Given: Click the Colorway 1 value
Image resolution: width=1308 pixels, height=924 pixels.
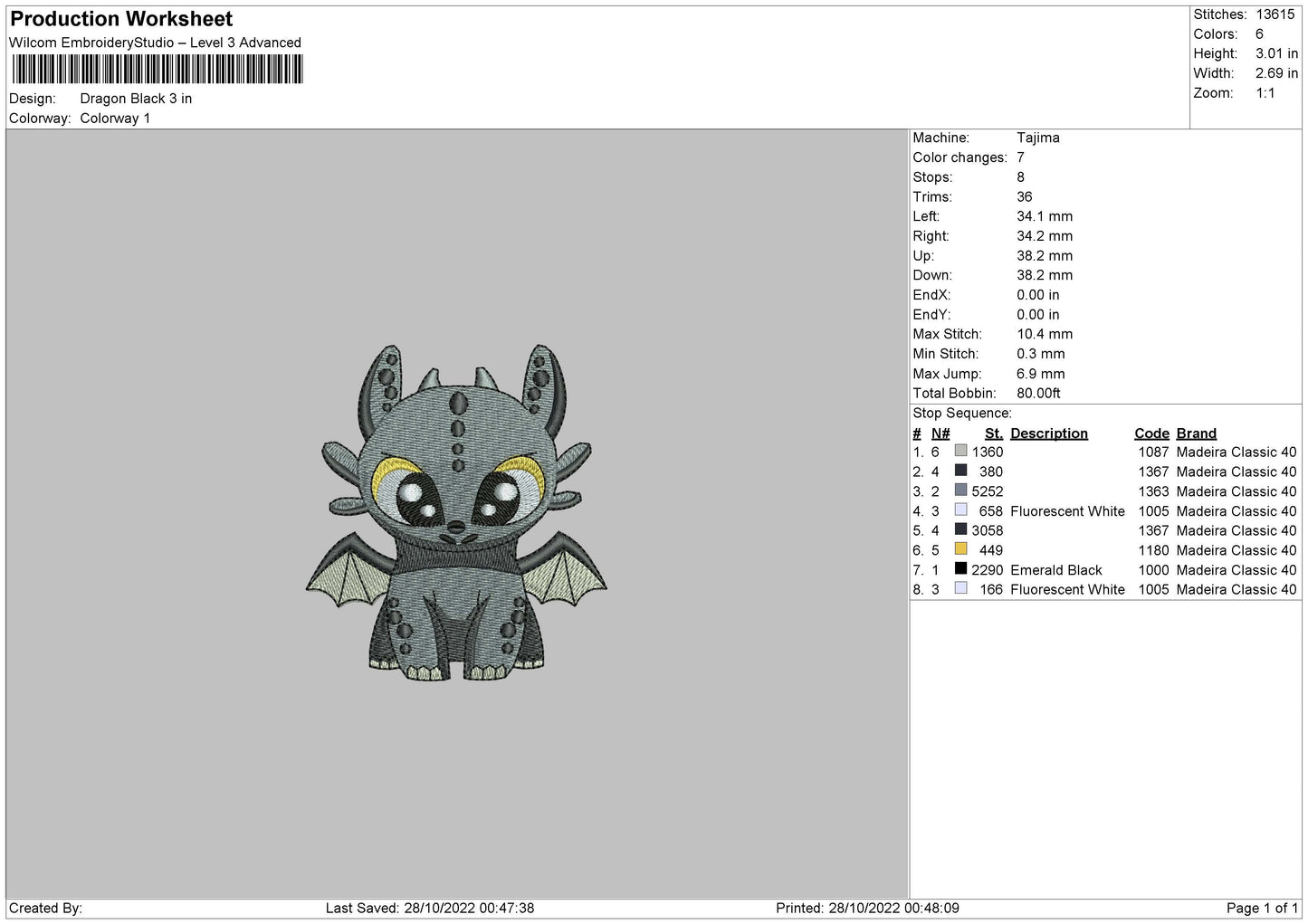Looking at the screenshot, I should pyautogui.click(x=115, y=119).
